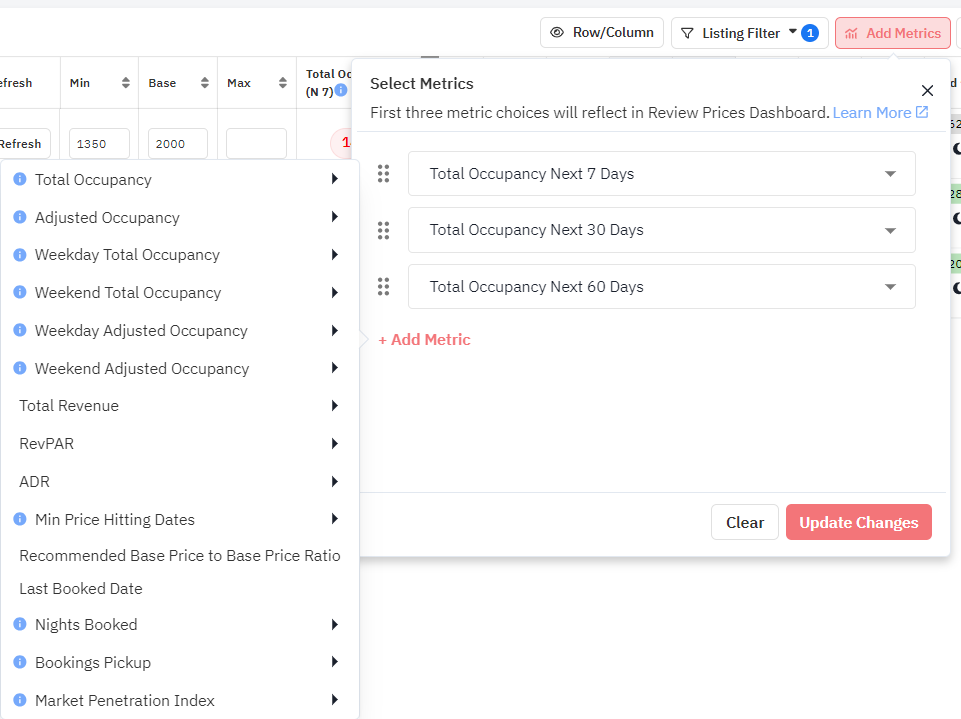Click info icon beside Min Price Hitting Dates
Viewport: 961px width, 719px height.
pyautogui.click(x=19, y=520)
